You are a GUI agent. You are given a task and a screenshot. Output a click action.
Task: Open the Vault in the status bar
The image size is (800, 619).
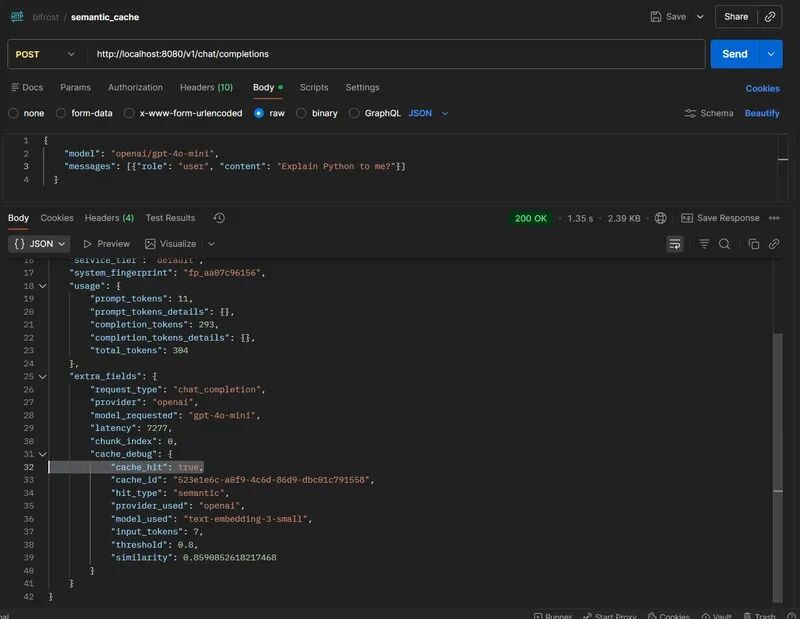(x=719, y=615)
